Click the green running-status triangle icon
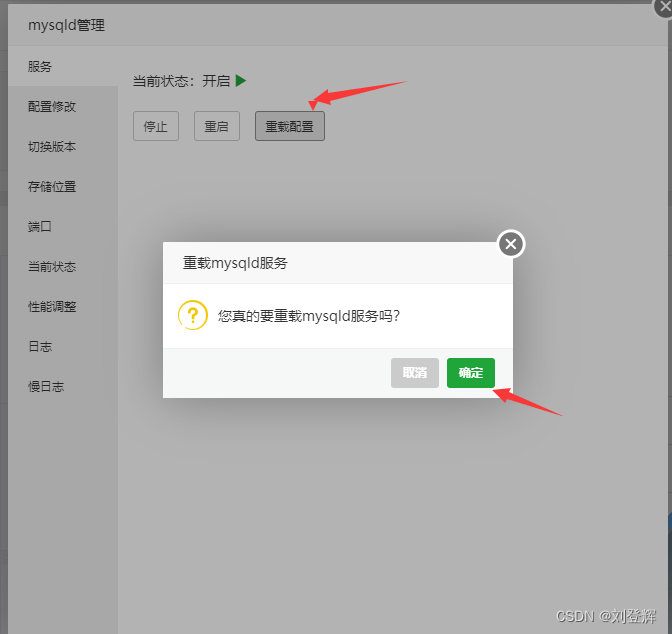This screenshot has height=634, width=672. click(241, 81)
